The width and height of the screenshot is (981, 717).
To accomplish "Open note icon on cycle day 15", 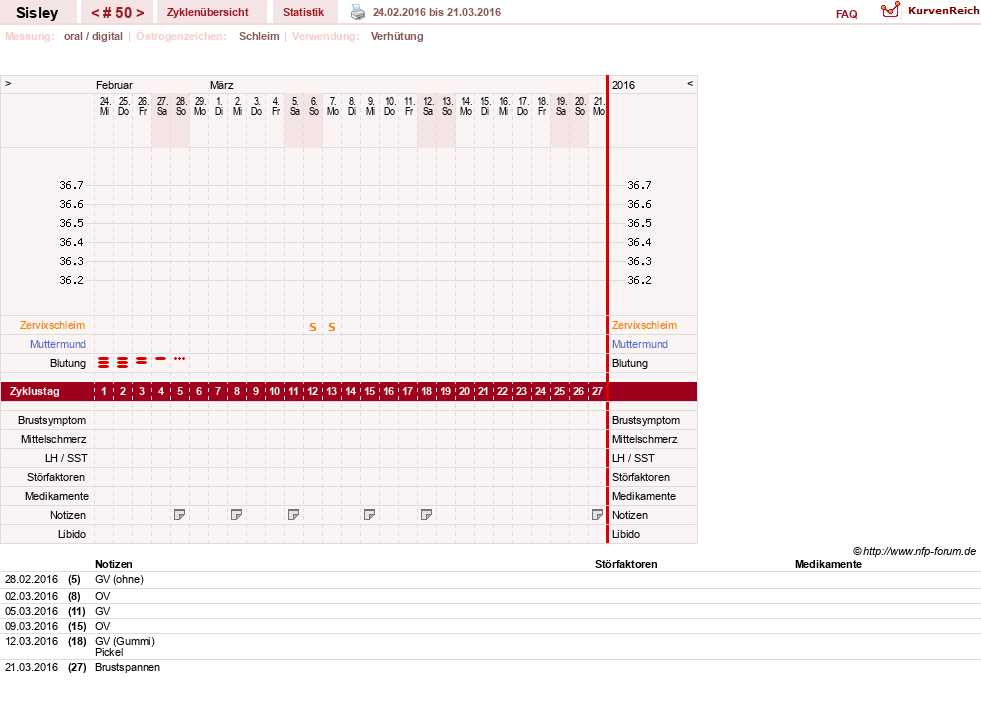I will 369,515.
